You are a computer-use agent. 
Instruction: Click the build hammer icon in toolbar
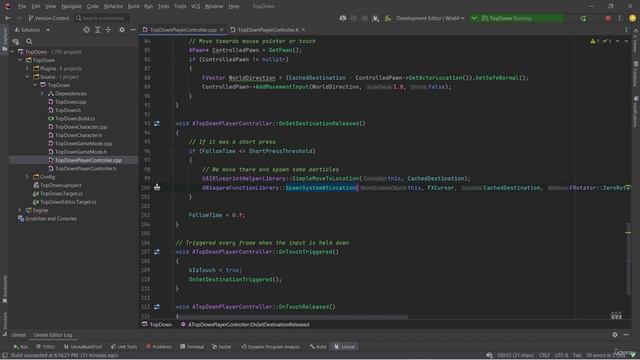coord(388,18)
